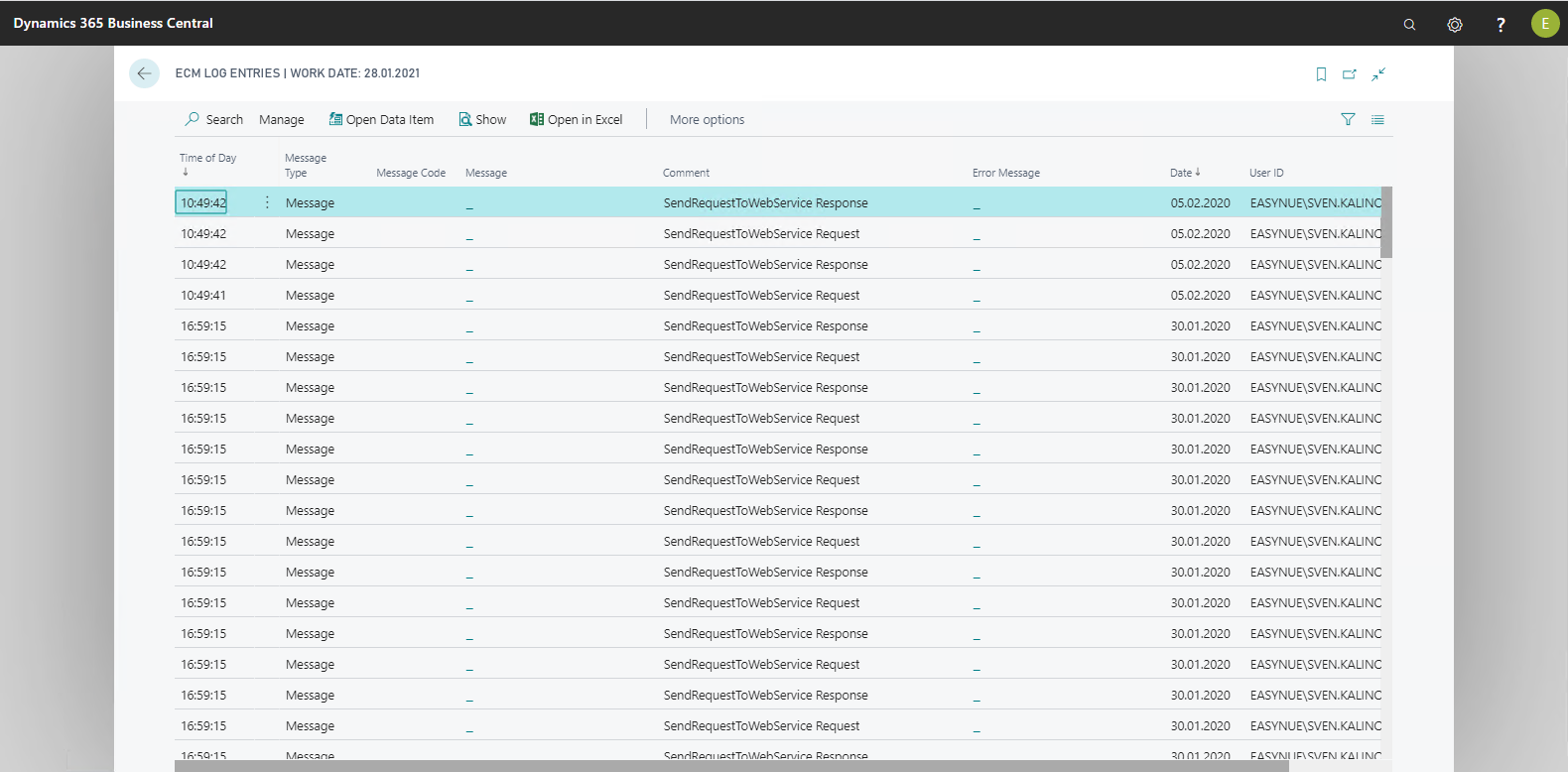This screenshot has width=1568, height=772.
Task: Open the global search magnifier icon
Action: click(1409, 25)
